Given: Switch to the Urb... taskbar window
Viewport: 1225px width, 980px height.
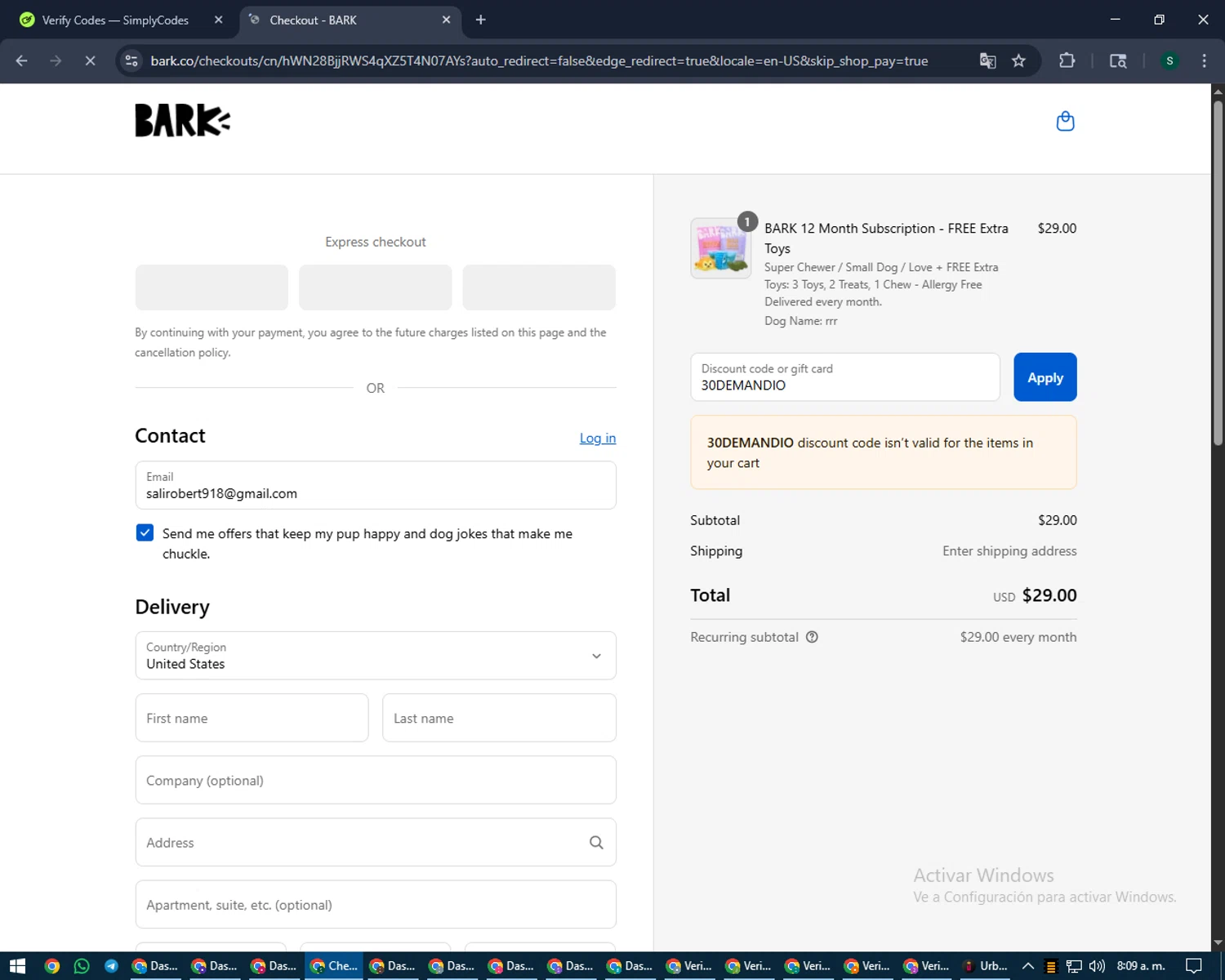Looking at the screenshot, I should [x=984, y=966].
